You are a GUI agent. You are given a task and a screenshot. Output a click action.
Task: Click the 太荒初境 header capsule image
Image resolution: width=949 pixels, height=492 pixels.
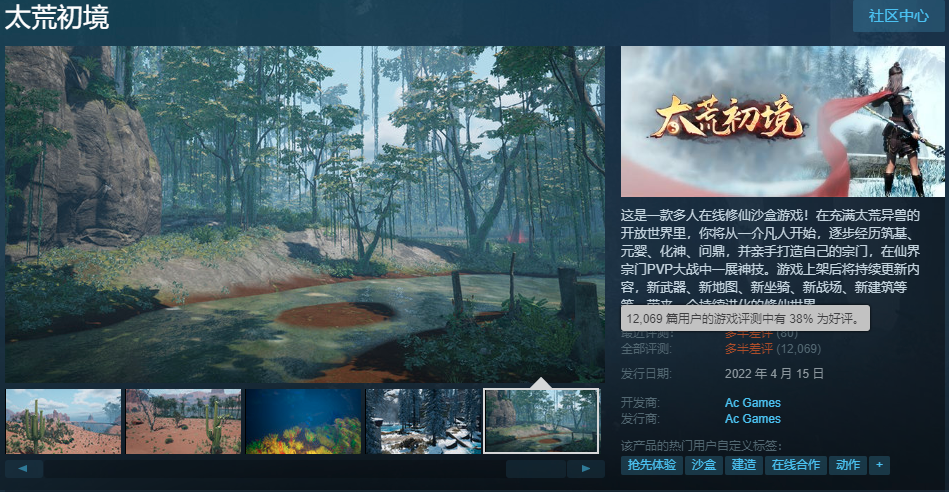click(x=783, y=121)
